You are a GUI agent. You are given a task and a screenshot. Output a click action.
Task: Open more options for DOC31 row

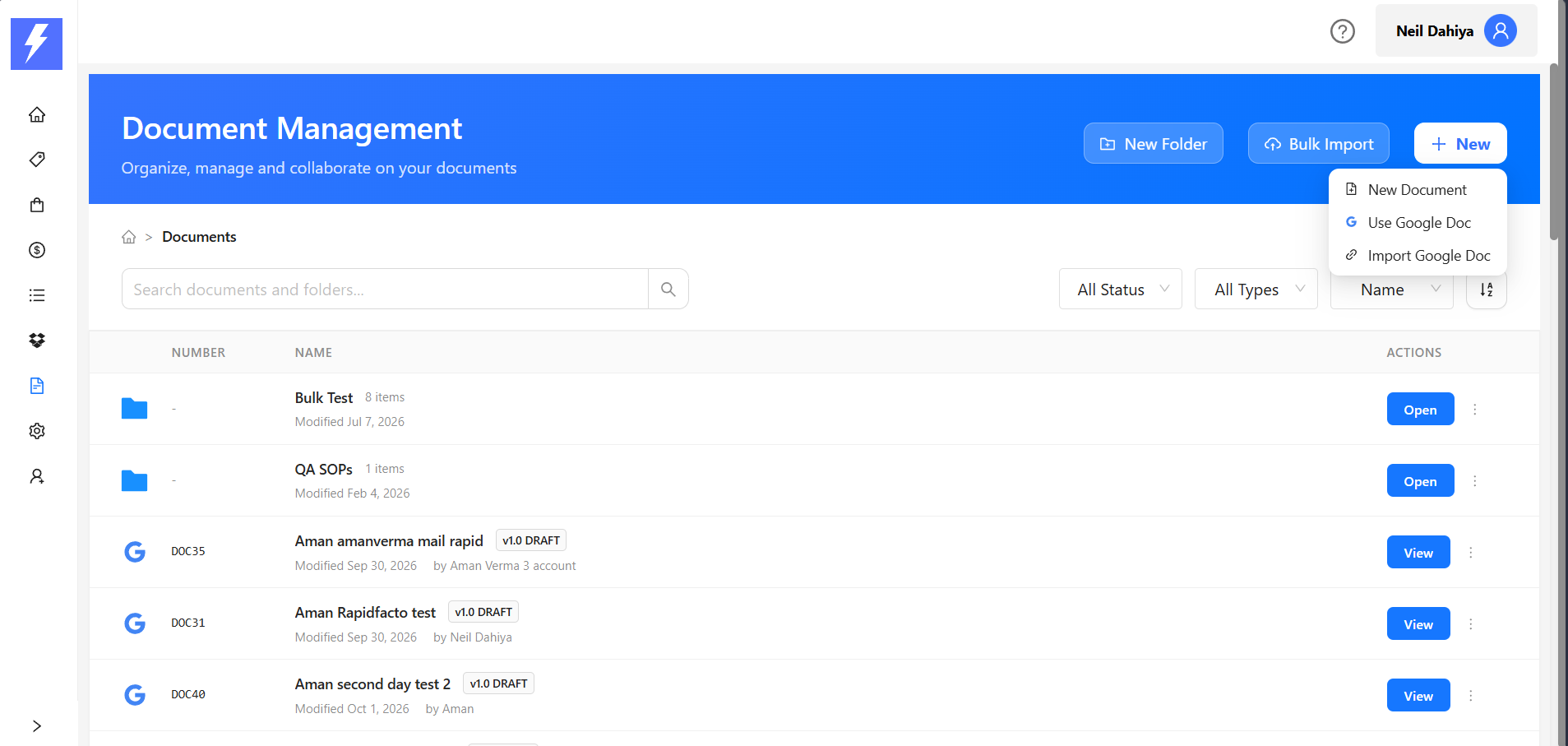tap(1471, 623)
